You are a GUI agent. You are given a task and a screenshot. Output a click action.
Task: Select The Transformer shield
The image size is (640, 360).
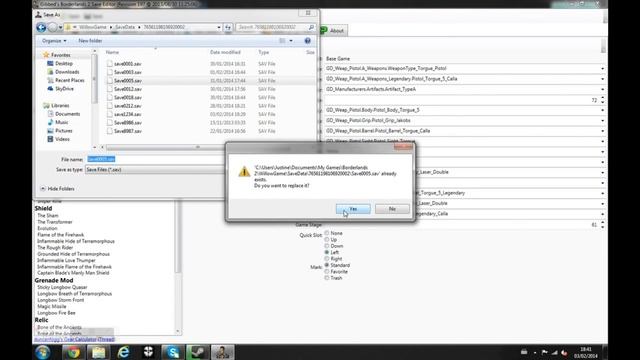point(55,222)
